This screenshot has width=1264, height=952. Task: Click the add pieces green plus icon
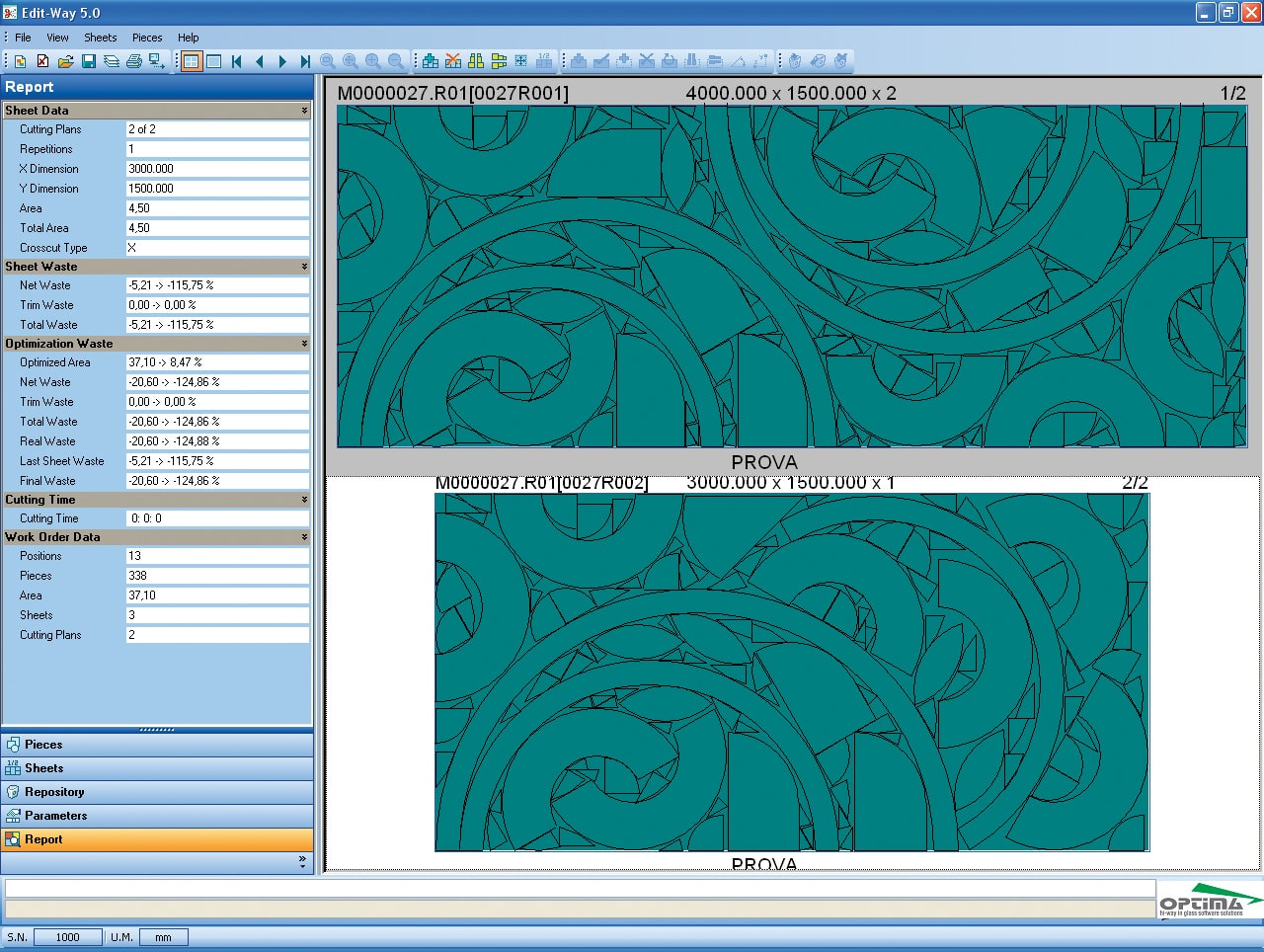coord(431,61)
